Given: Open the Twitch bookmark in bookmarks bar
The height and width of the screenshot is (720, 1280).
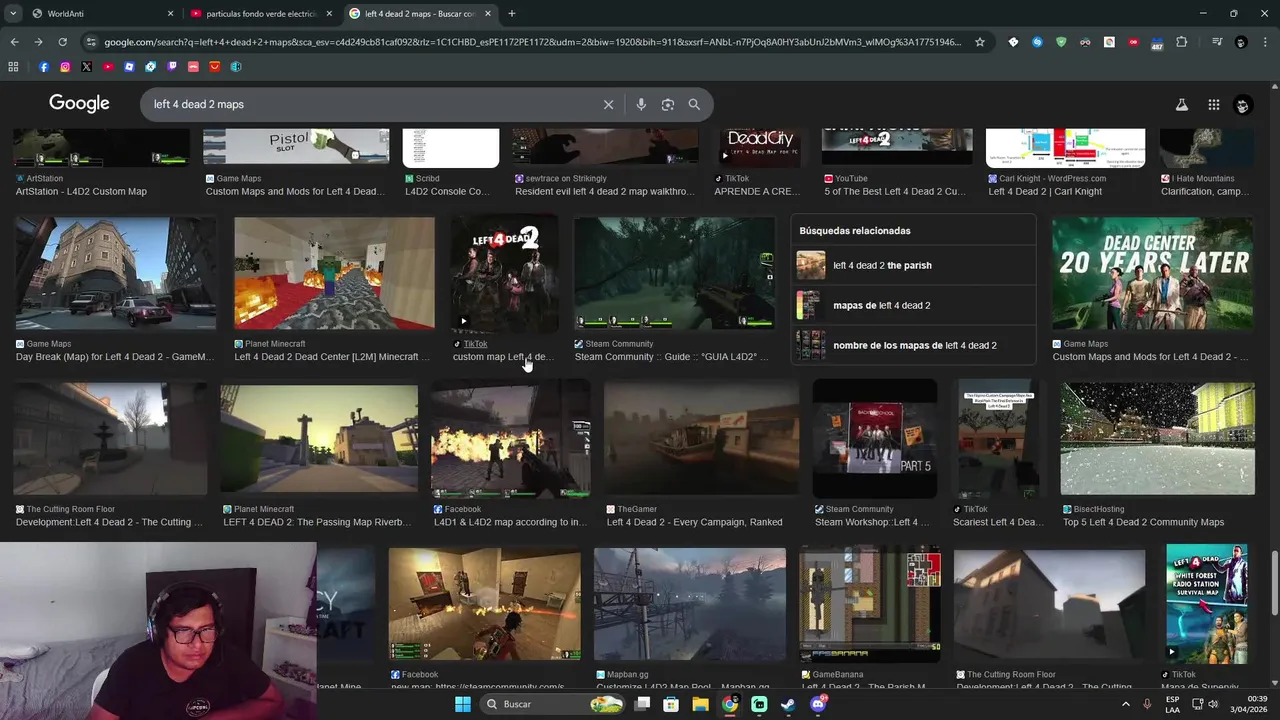Looking at the screenshot, I should point(172,67).
